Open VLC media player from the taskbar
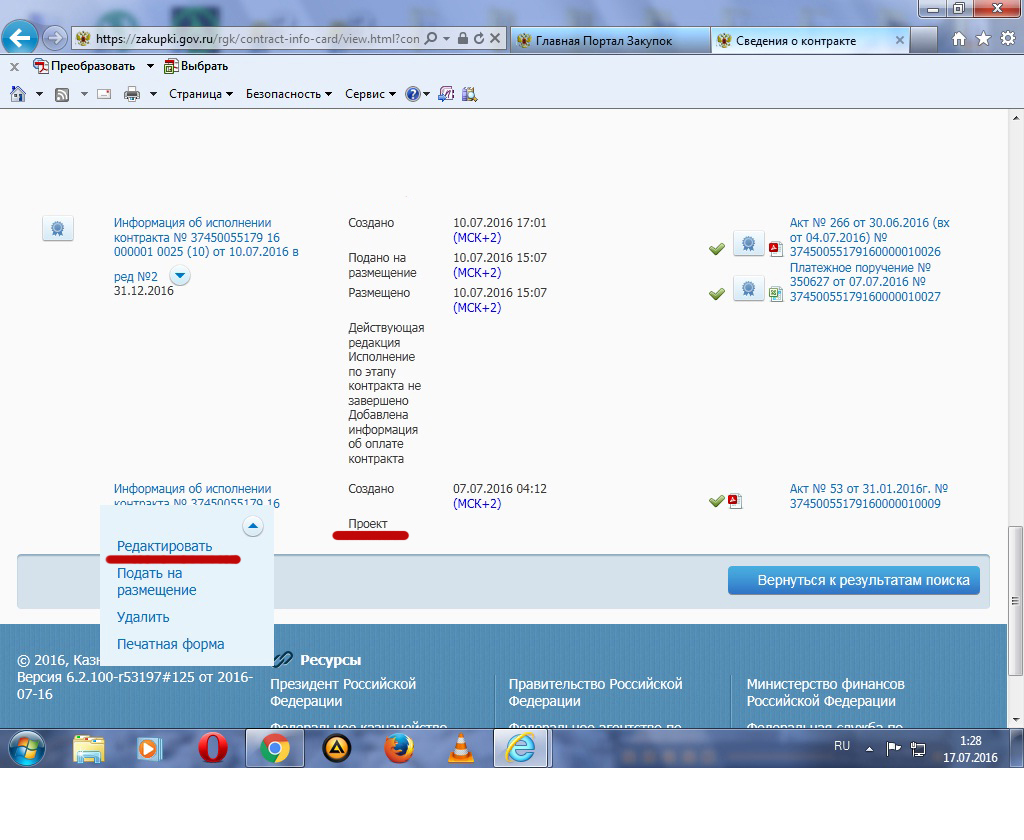The width and height of the screenshot is (1024, 840). click(x=461, y=748)
